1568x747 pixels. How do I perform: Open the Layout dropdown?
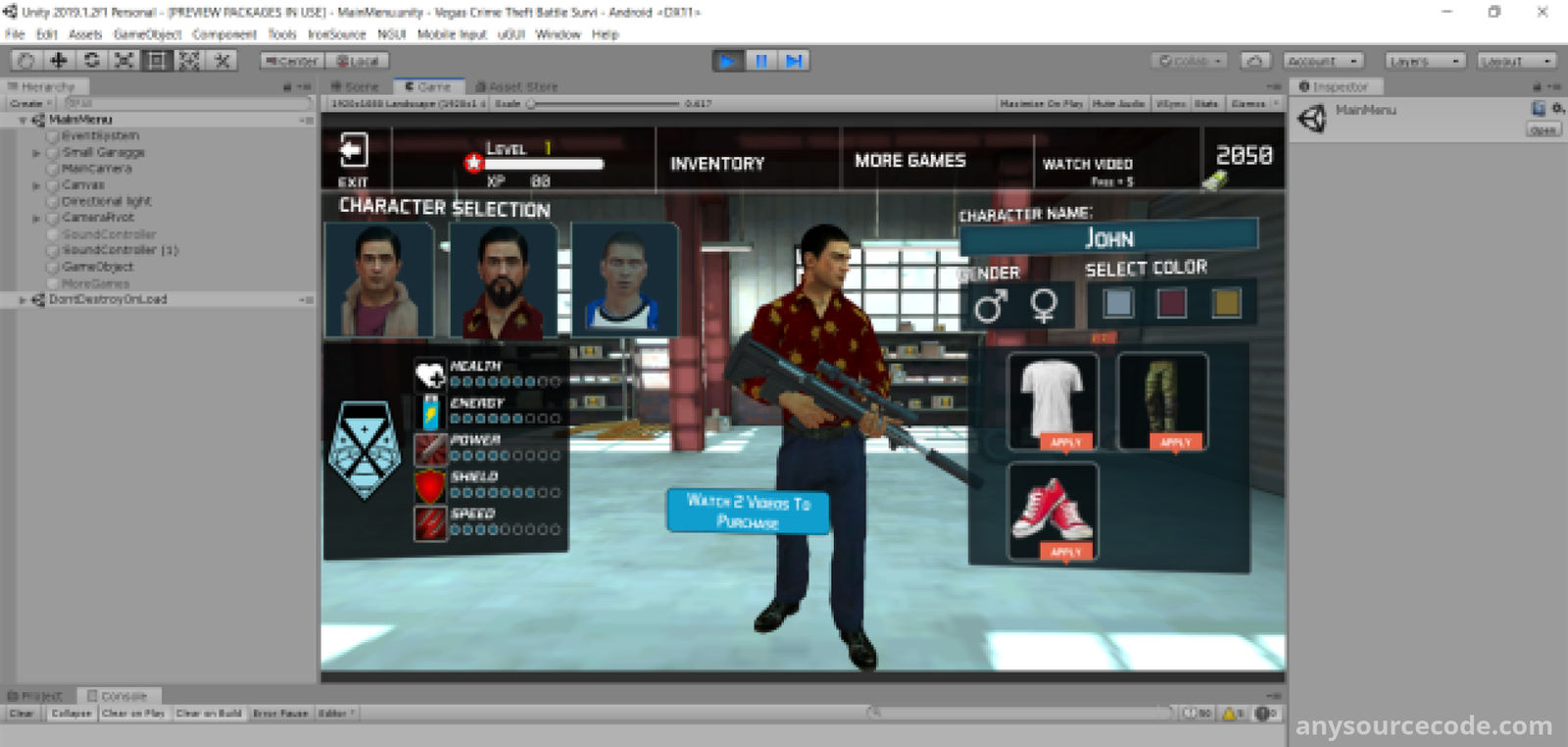1515,61
